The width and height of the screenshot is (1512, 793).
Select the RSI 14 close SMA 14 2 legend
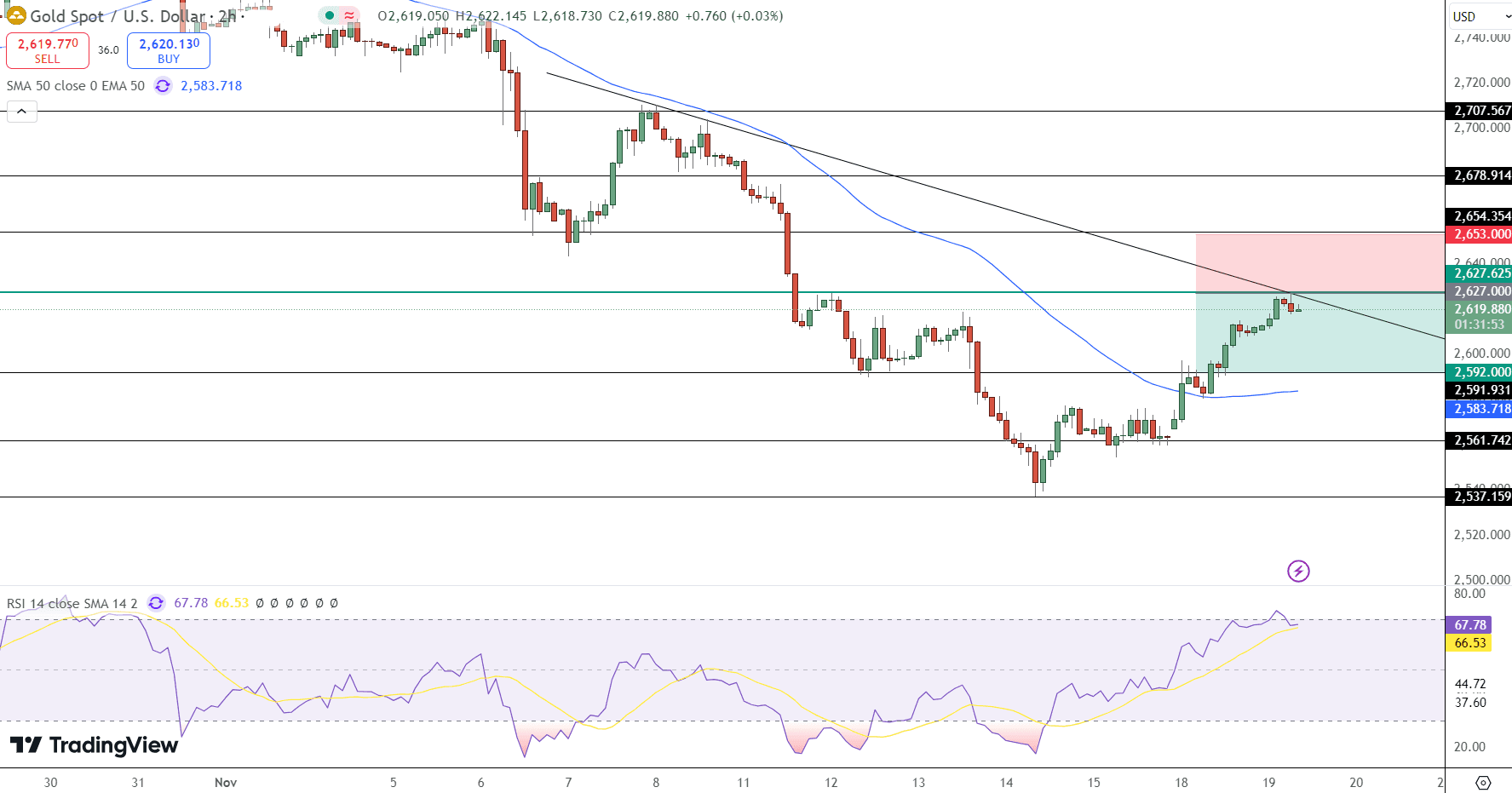point(72,603)
